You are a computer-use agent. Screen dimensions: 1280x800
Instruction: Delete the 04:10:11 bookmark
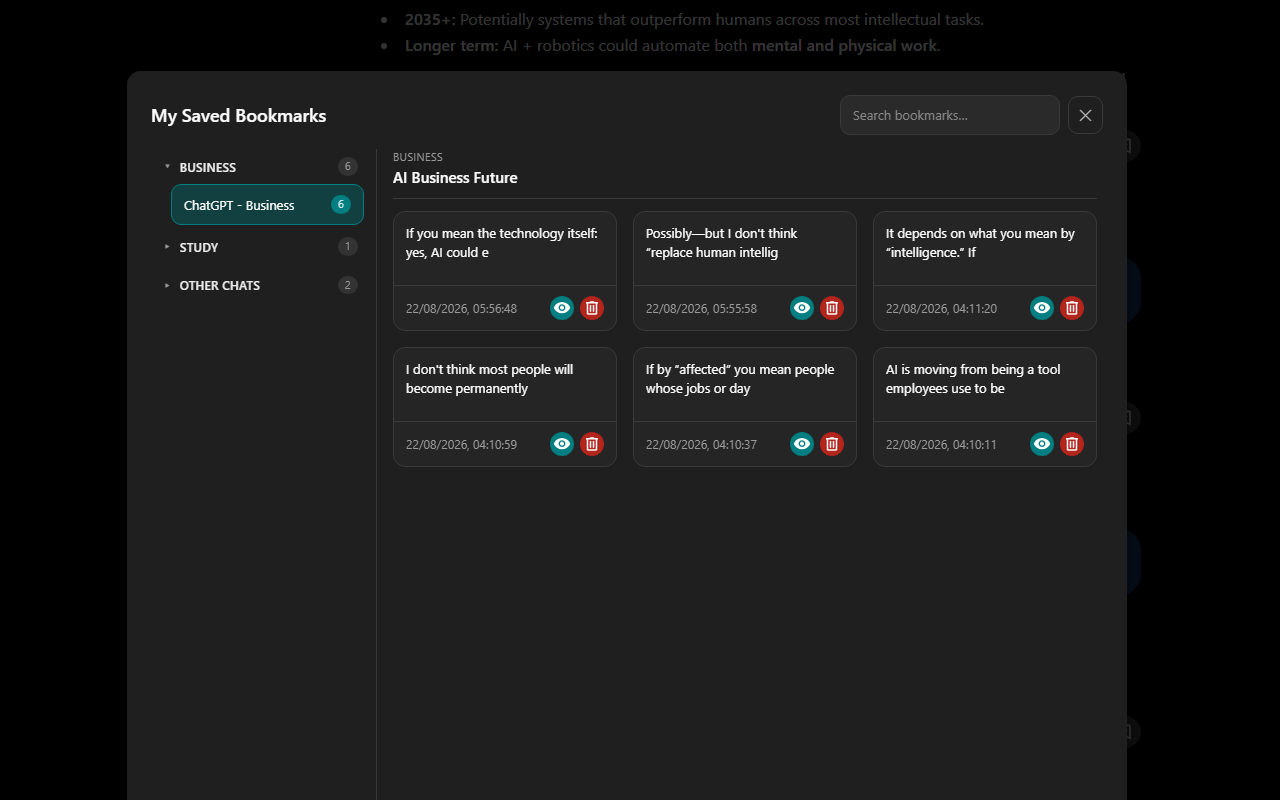pos(1072,444)
